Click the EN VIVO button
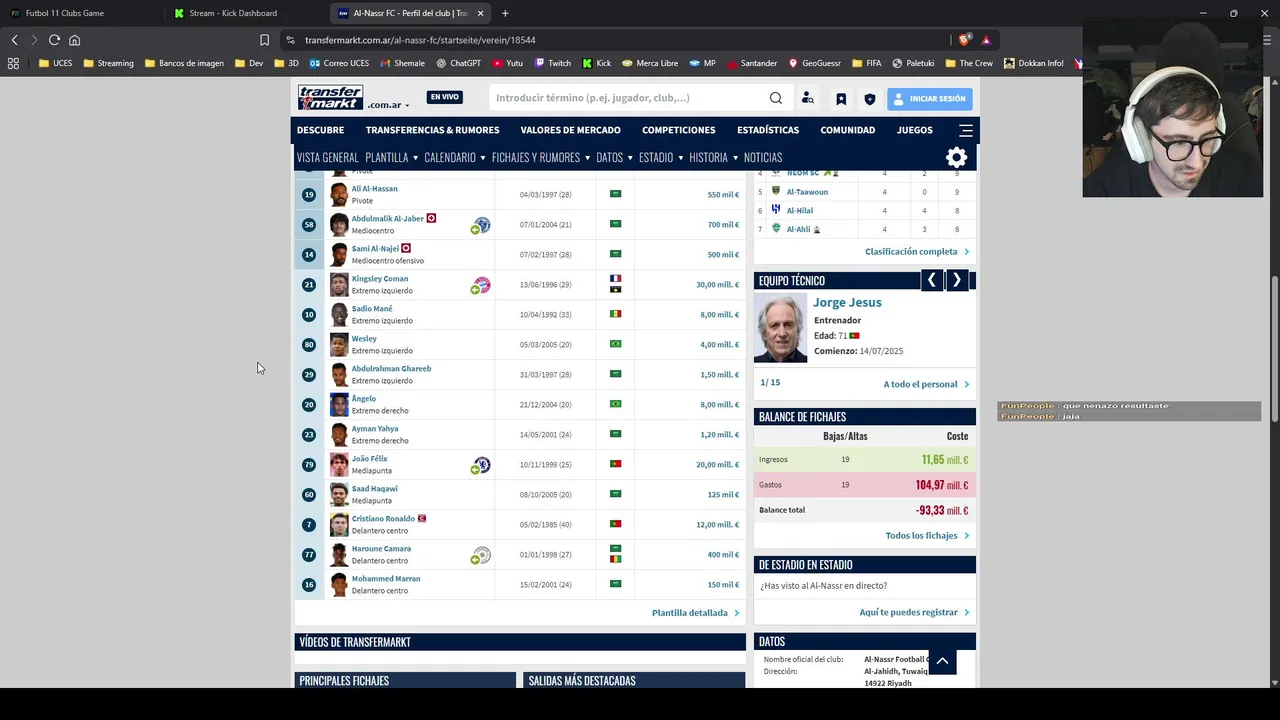Viewport: 1280px width, 720px height. point(444,97)
